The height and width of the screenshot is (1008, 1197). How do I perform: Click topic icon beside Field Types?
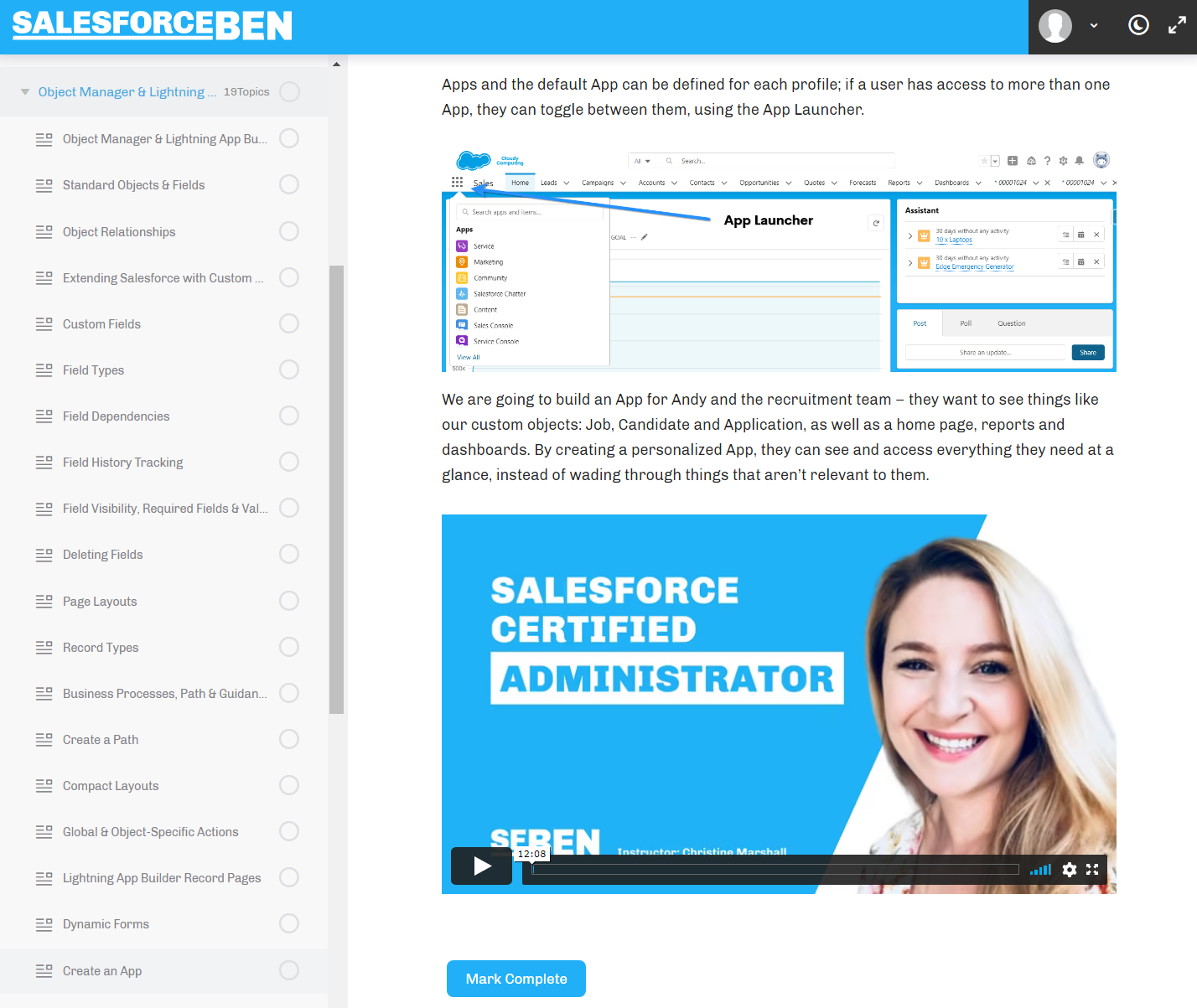pyautogui.click(x=44, y=370)
